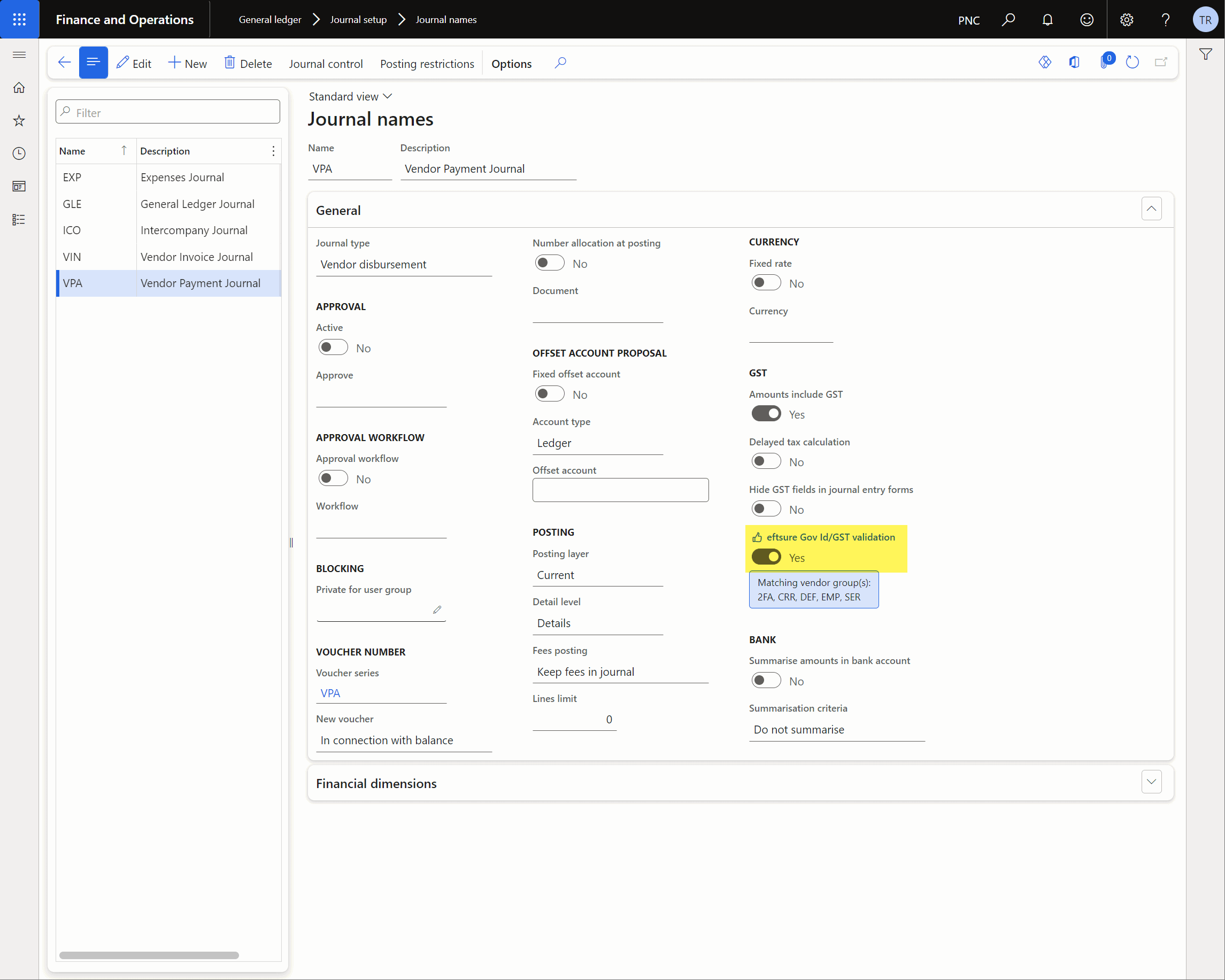This screenshot has width=1225, height=980.
Task: Open the Fees posting dropdown
Action: pyautogui.click(x=620, y=672)
